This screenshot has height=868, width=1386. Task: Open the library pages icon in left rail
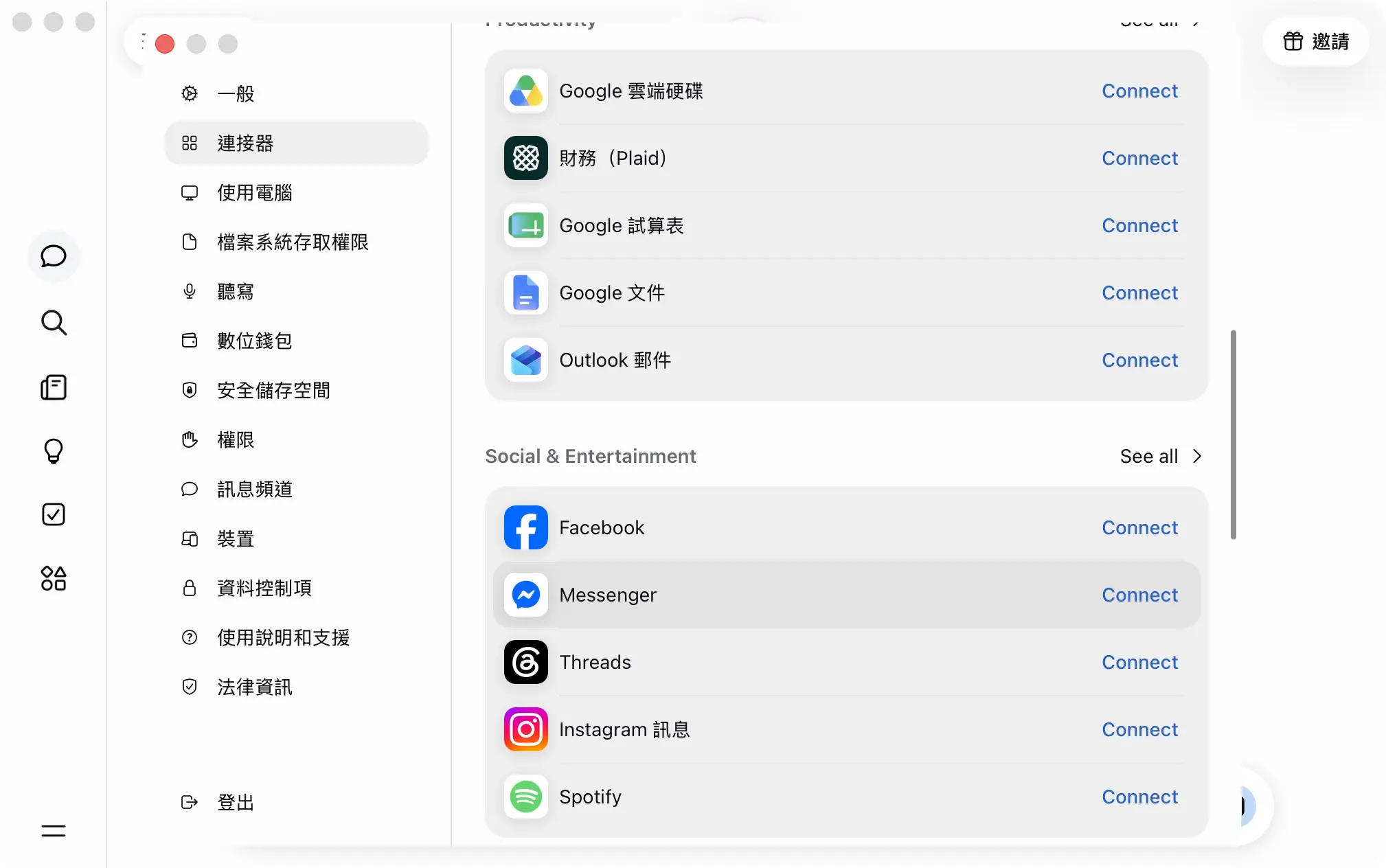[x=54, y=387]
